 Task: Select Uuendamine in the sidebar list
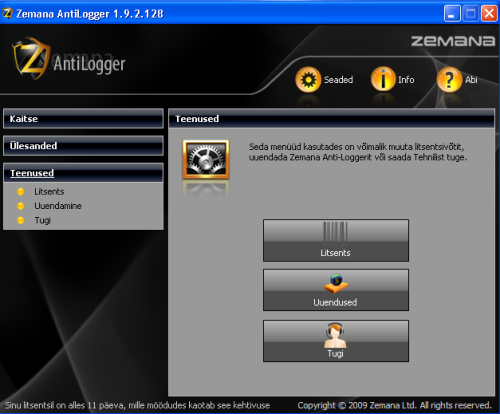pyautogui.click(x=58, y=206)
